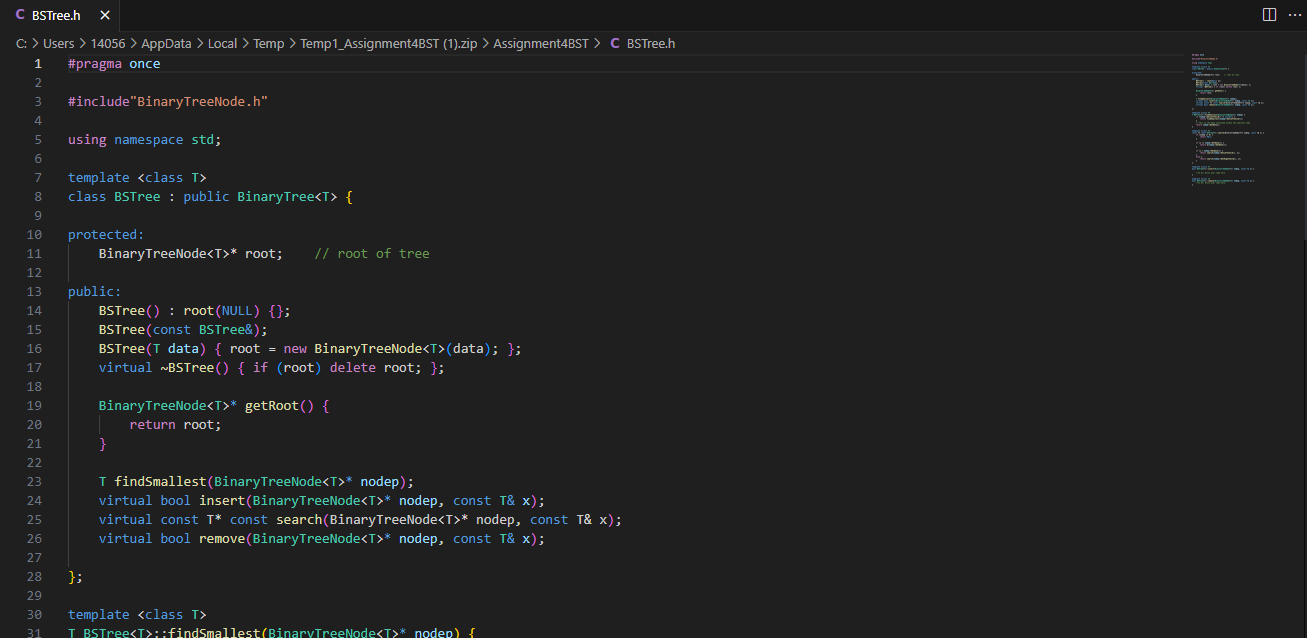Click line number 14 in the gutter
The height and width of the screenshot is (638, 1307).
click(x=34, y=310)
